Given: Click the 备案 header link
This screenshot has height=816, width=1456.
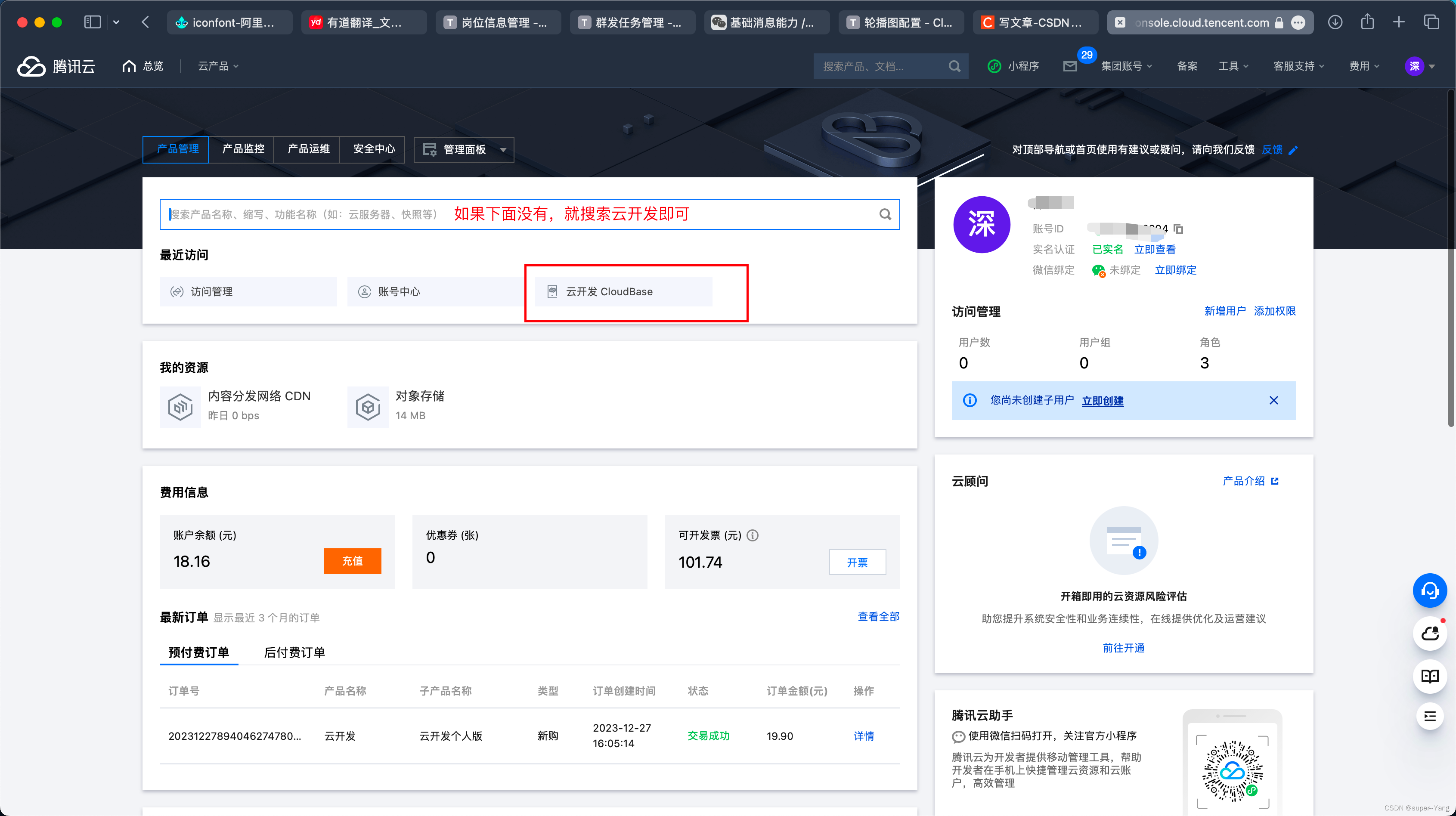Looking at the screenshot, I should [1186, 66].
